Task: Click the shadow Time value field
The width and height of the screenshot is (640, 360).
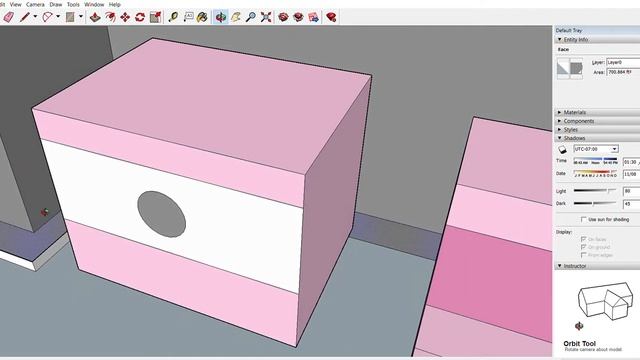Action: (631, 162)
